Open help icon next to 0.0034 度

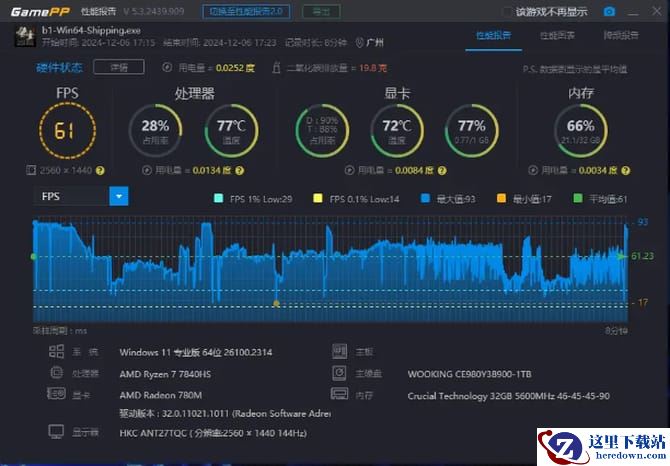626,171
